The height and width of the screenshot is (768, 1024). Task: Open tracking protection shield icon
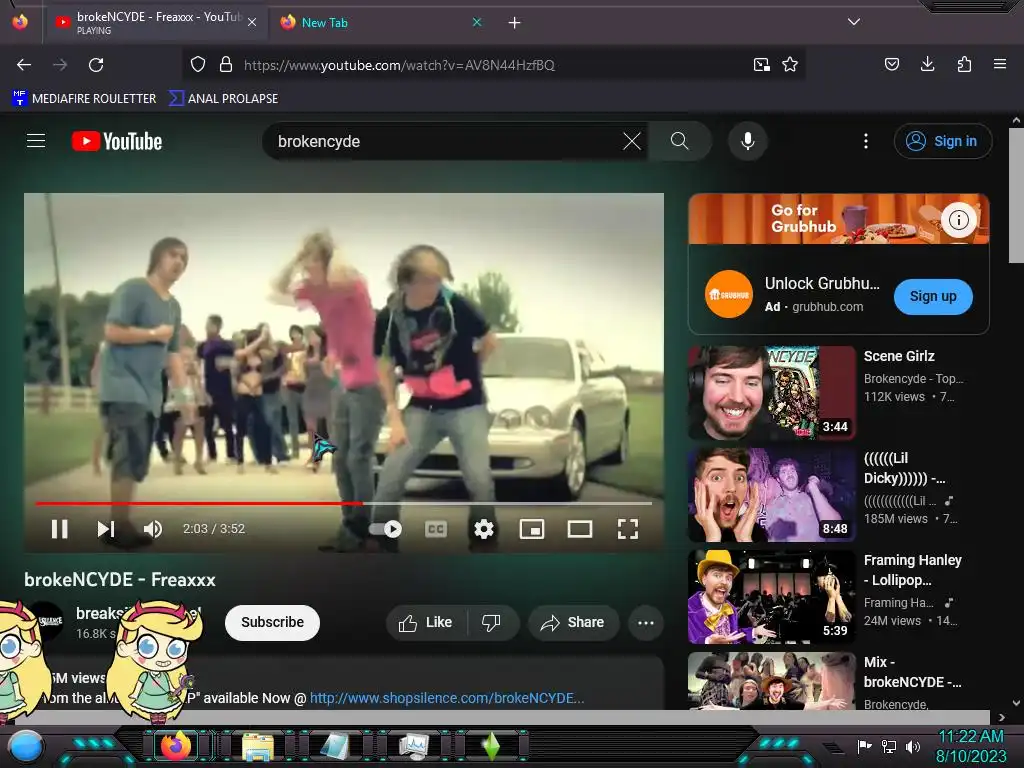click(198, 65)
